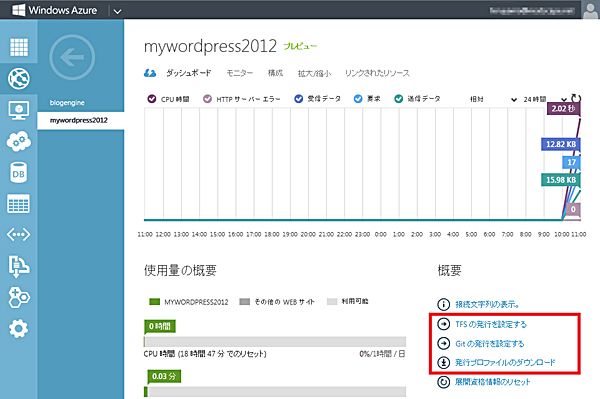The image size is (600, 399).
Task: Click the 12.82 KB chart value tag
Action: point(561,144)
